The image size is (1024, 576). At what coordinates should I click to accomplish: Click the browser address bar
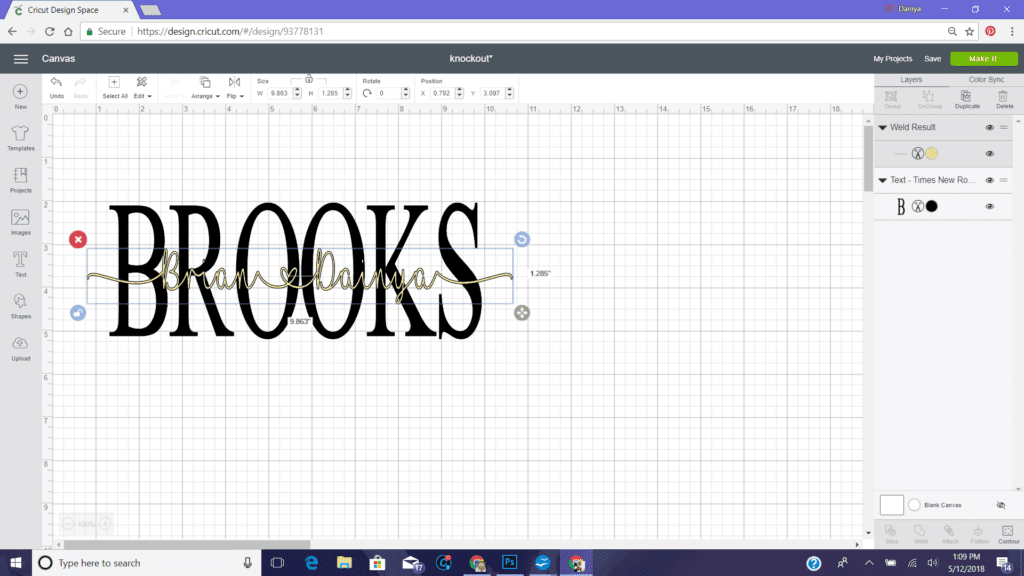coord(529,31)
